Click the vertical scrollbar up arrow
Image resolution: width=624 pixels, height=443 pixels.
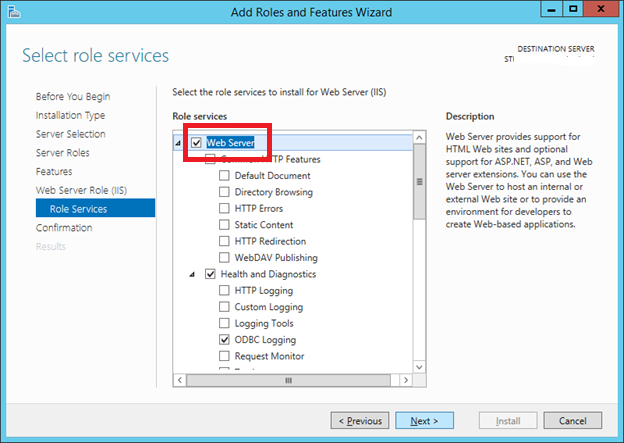pyautogui.click(x=419, y=138)
